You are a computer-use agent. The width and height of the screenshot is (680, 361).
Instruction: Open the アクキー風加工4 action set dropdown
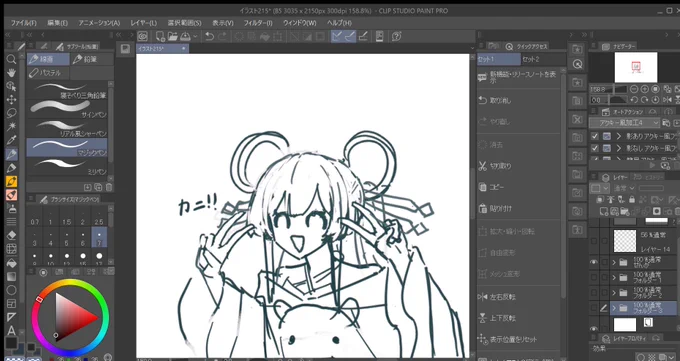tap(625, 123)
